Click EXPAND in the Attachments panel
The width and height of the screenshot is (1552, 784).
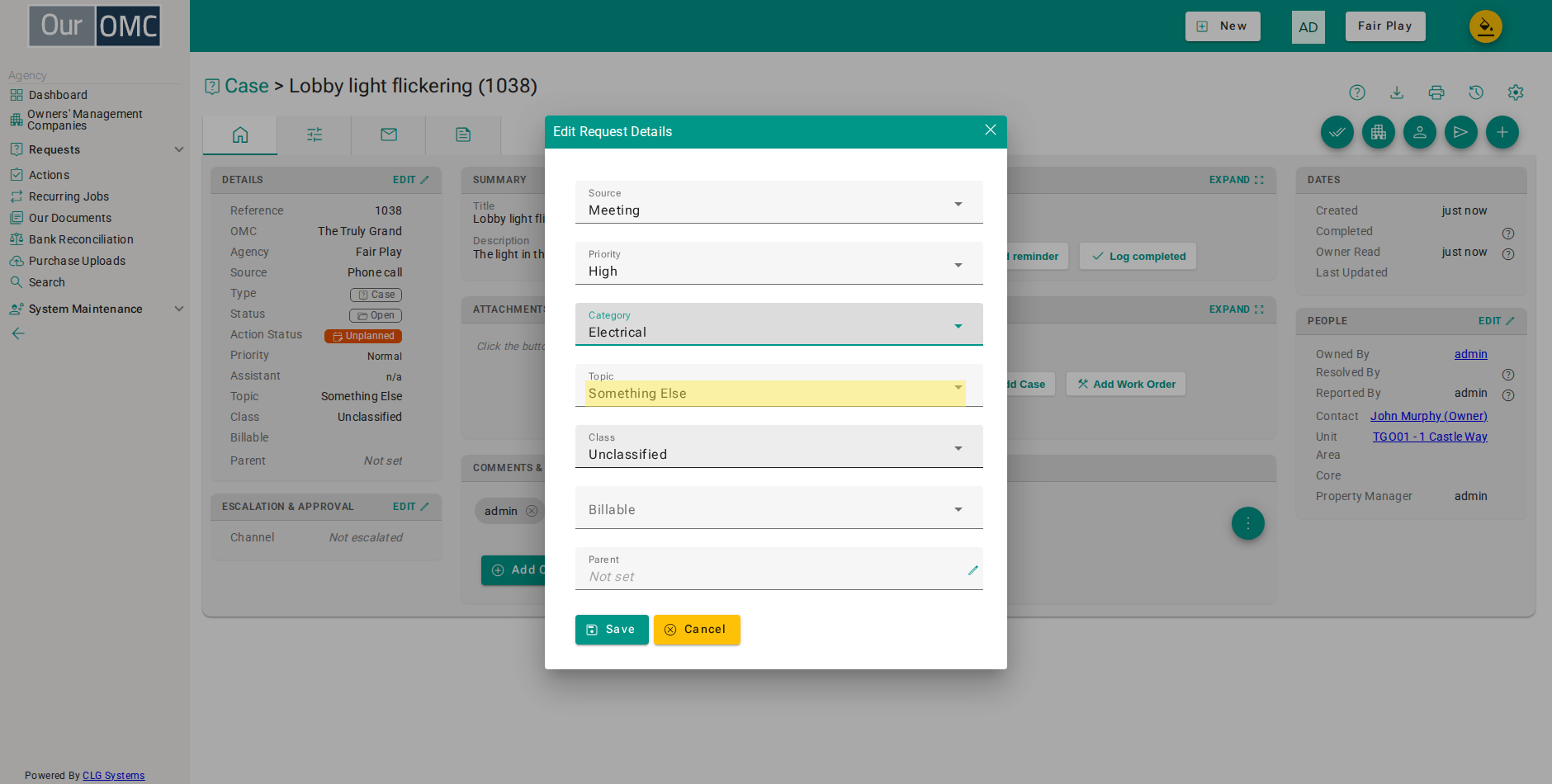click(1236, 309)
